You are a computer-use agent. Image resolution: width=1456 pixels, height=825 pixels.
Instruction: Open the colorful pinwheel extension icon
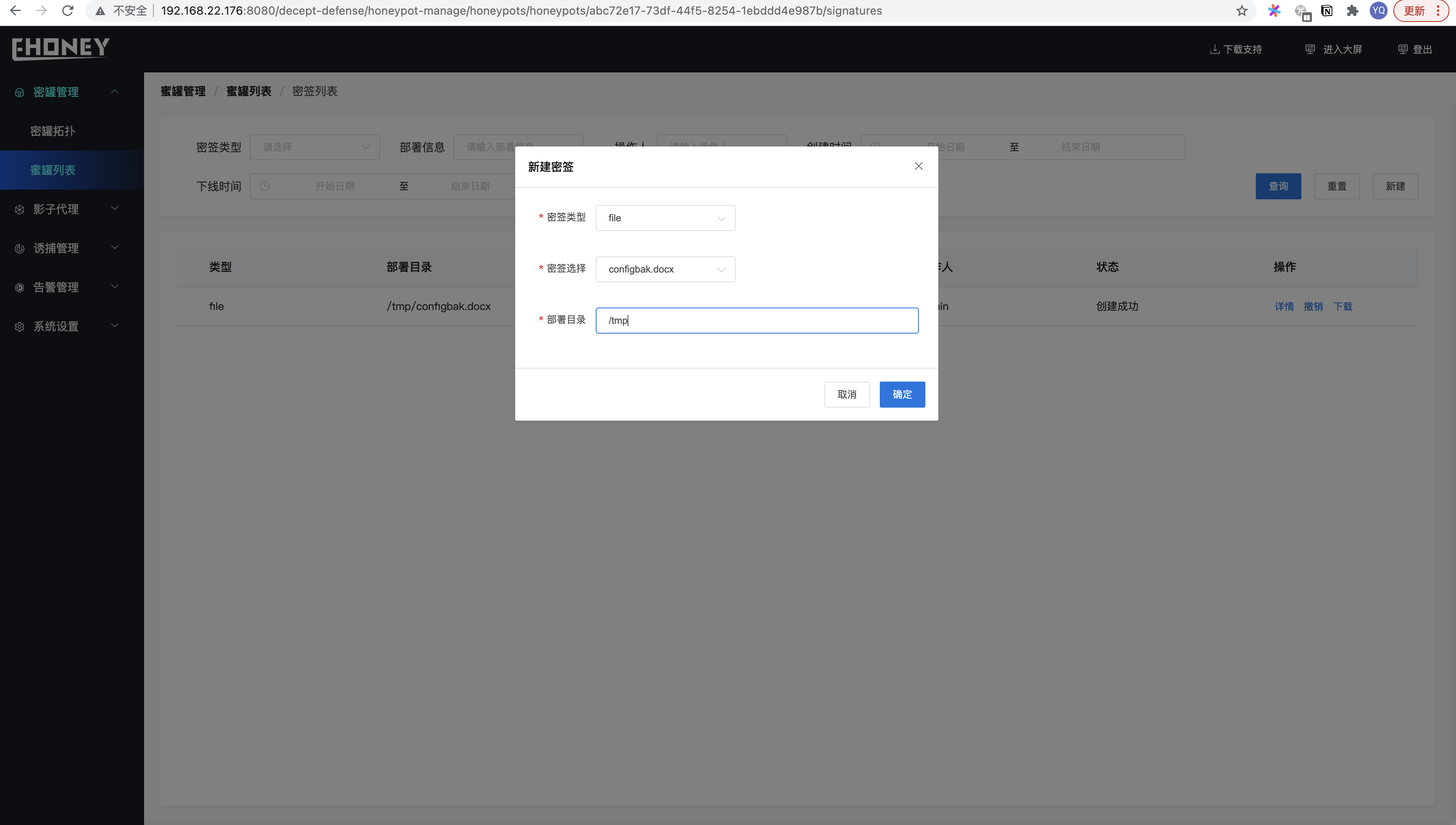click(x=1274, y=11)
